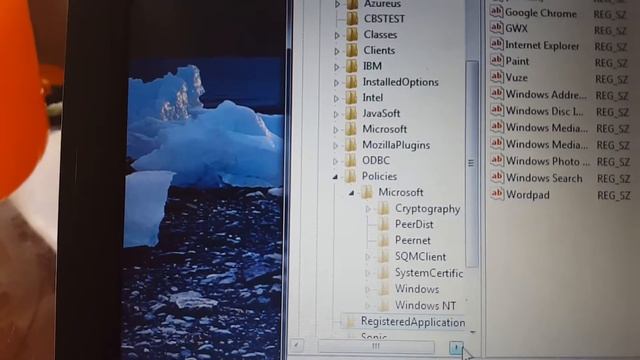Select the Cryptography key
Image resolution: width=640 pixels, height=360 pixels.
pos(427,209)
